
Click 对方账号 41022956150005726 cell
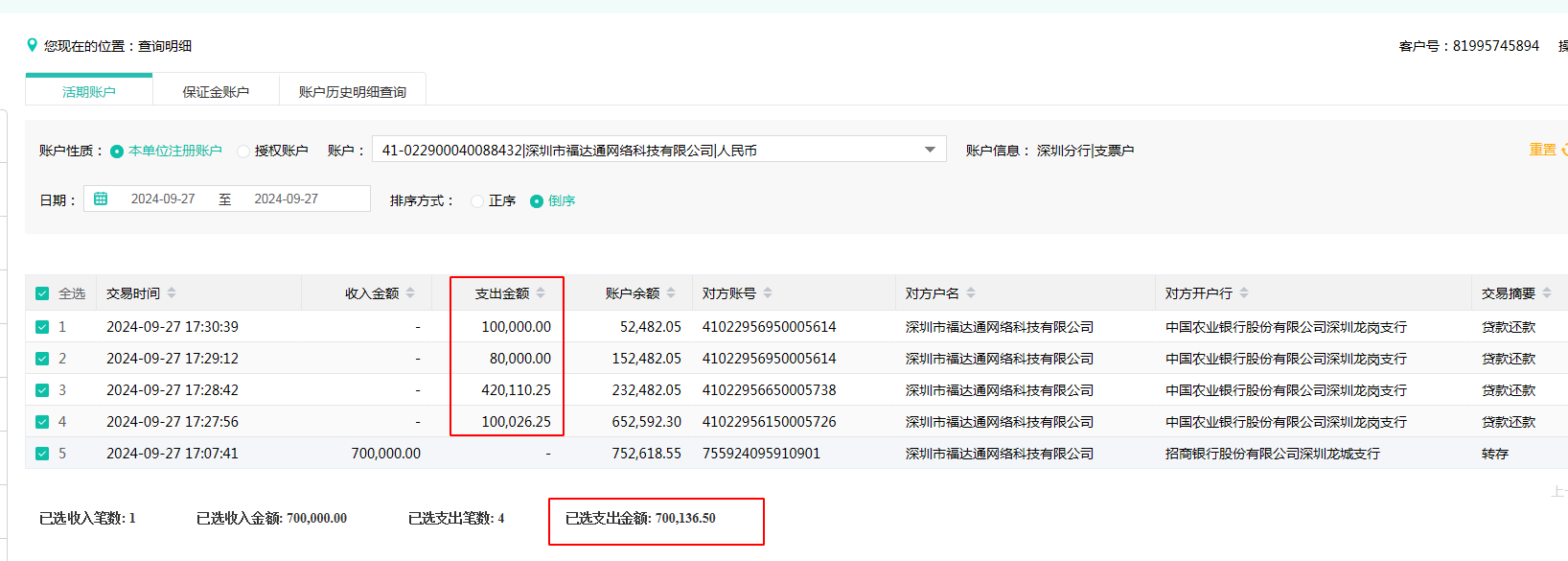click(x=770, y=422)
